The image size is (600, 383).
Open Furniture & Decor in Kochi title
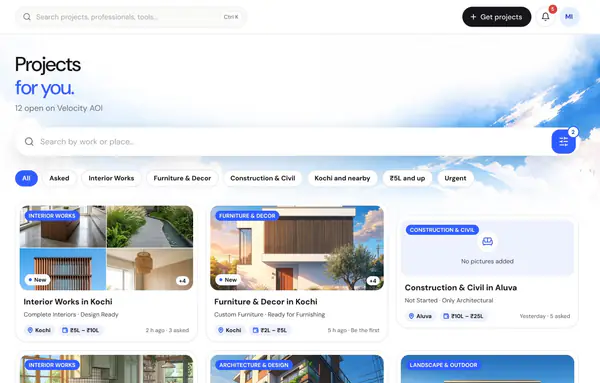tap(266, 302)
